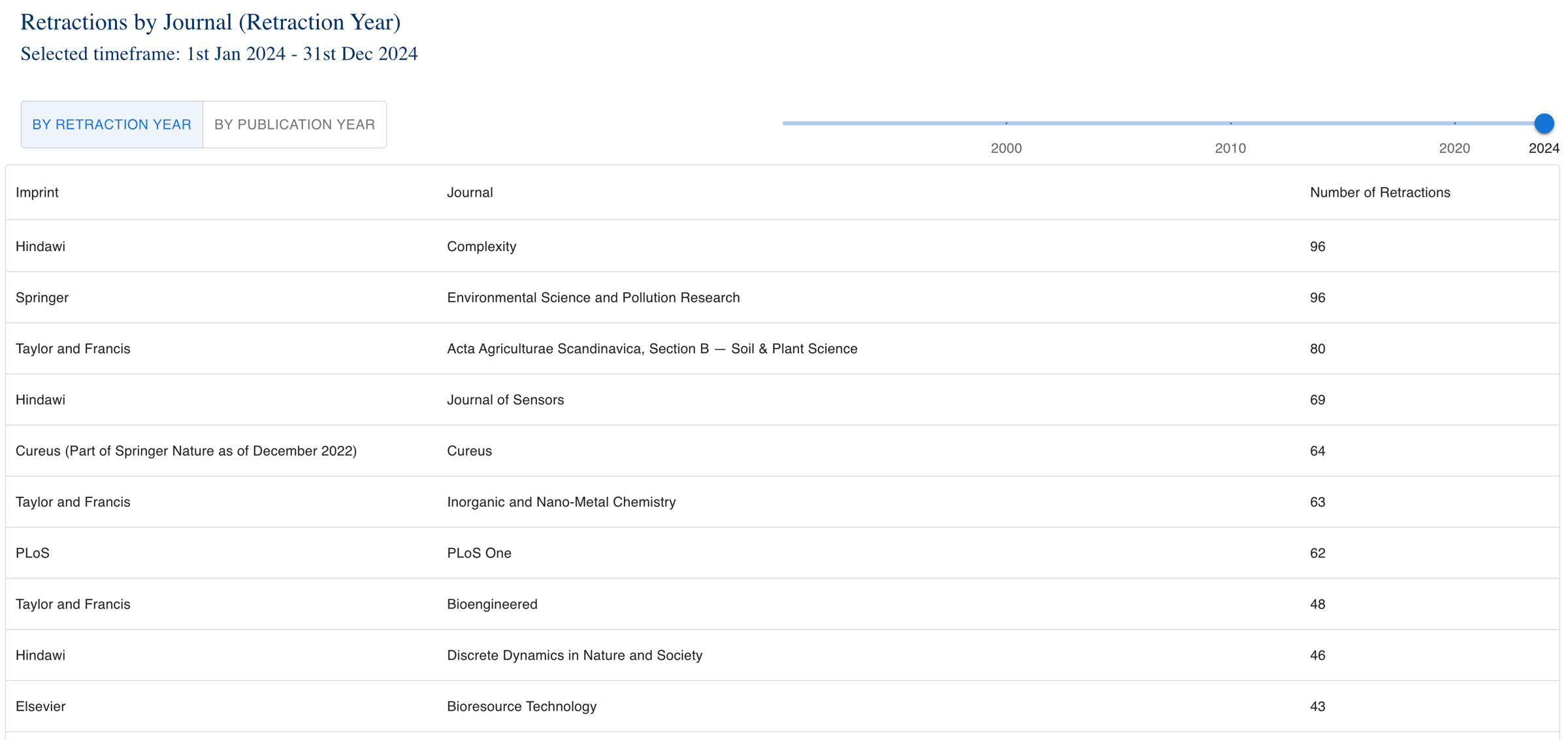Jump to the 2020 tick on timeline
This screenshot has width=1568, height=740.
pos(1454,123)
